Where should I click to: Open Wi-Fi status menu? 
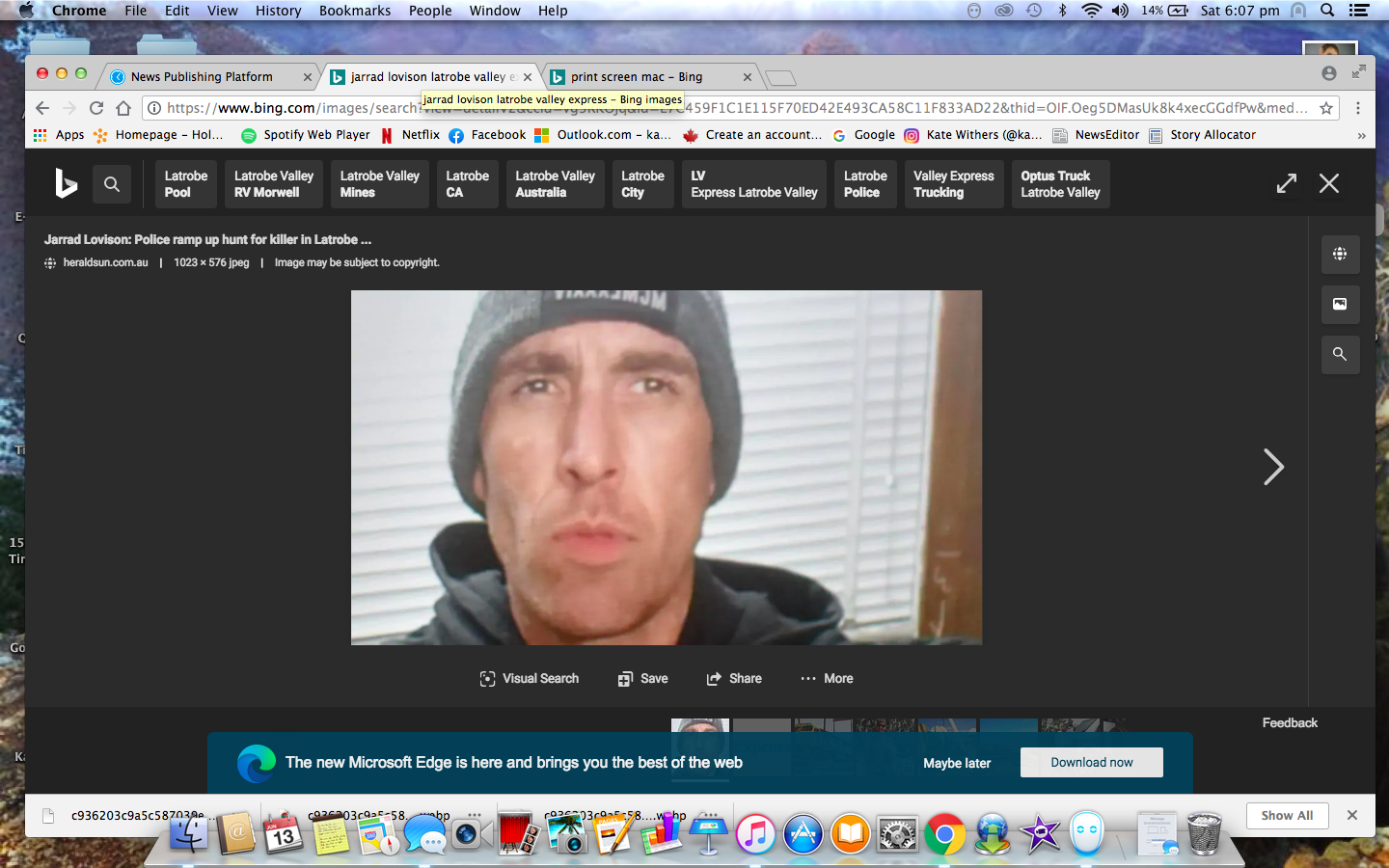click(x=1091, y=11)
